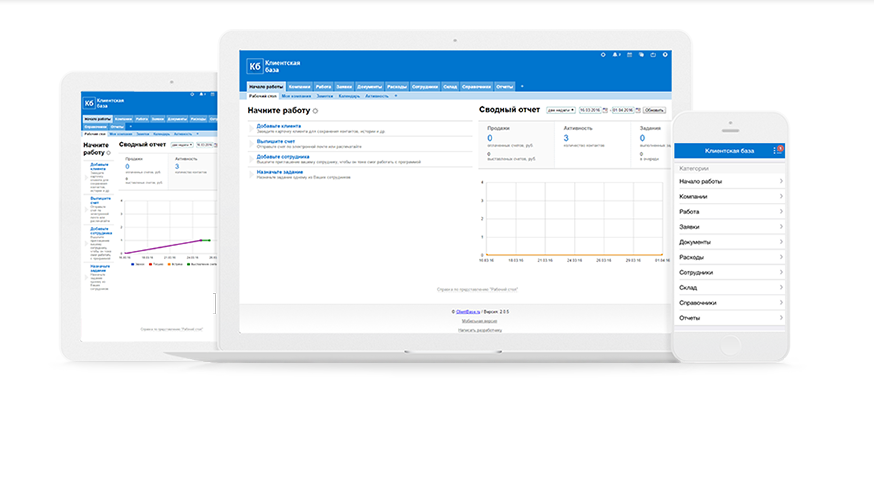Screen dimensions: 874x488
Task: Click the КБ logo on the laptop screen
Action: 255,66
